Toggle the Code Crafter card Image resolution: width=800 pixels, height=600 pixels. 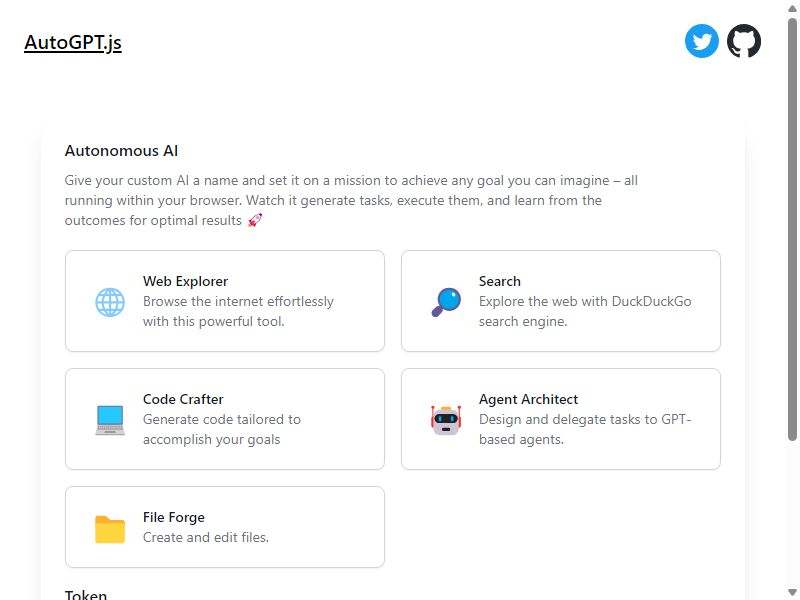point(225,419)
